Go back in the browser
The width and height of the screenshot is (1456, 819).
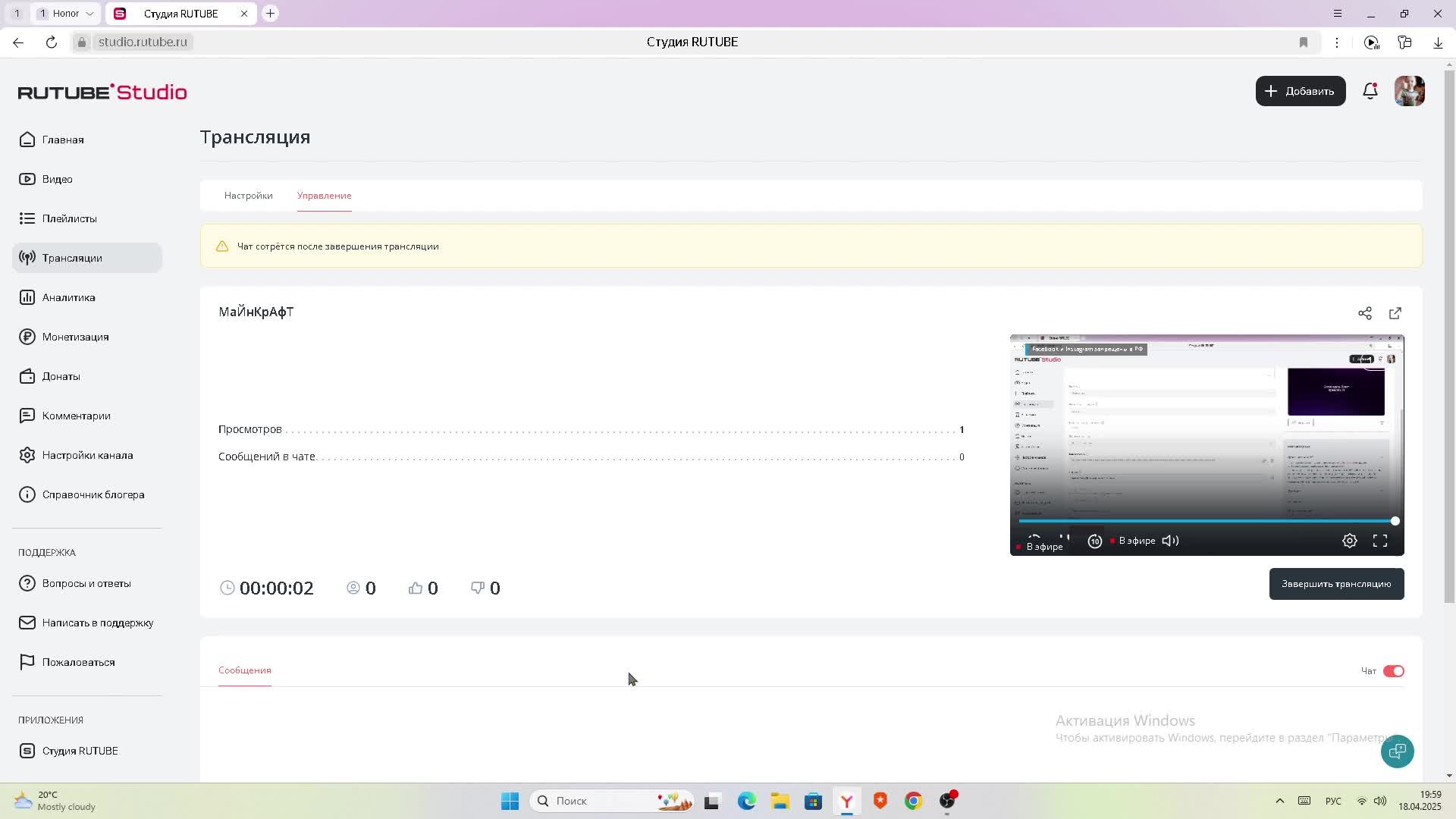point(18,42)
